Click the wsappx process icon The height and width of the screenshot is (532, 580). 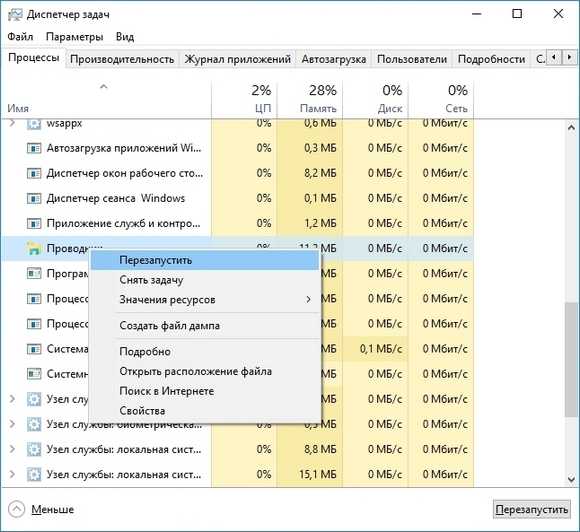pos(34,124)
